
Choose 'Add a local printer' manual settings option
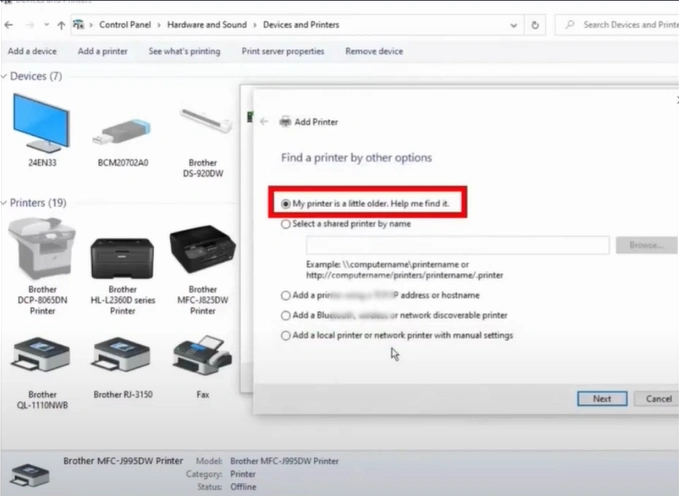(x=286, y=336)
